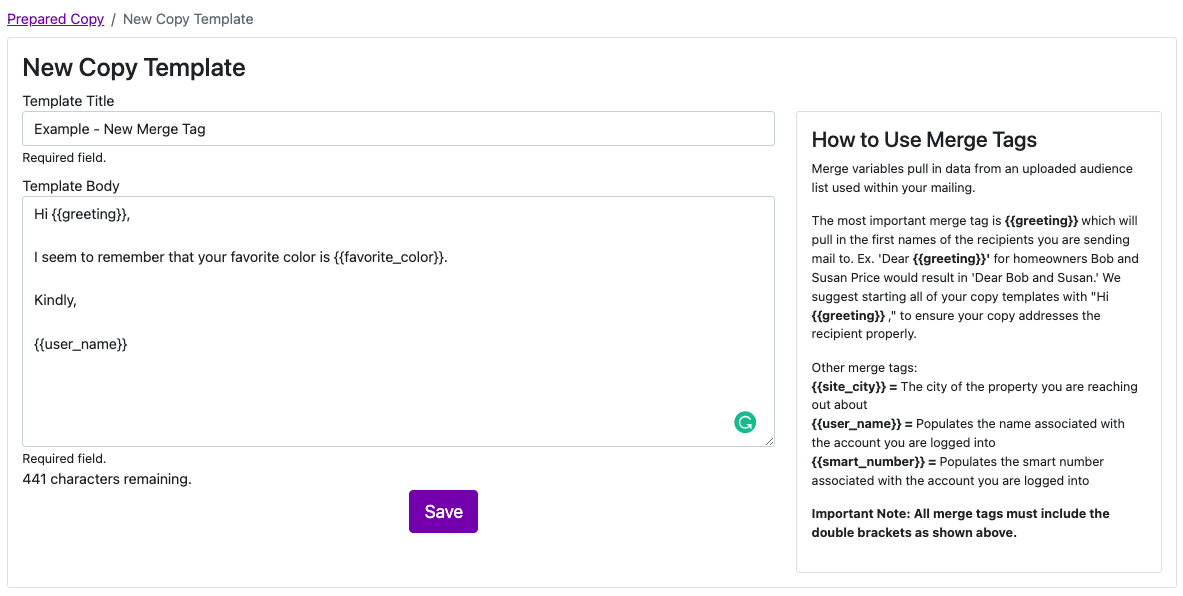Click the {{user_name}} line in Template Body
This screenshot has width=1183, height=596.
[81, 344]
